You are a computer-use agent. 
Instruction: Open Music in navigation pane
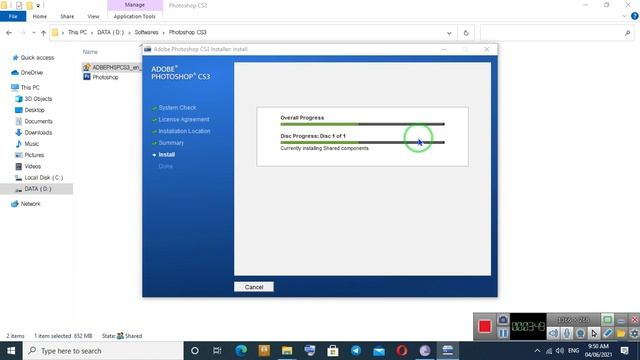tap(31, 144)
